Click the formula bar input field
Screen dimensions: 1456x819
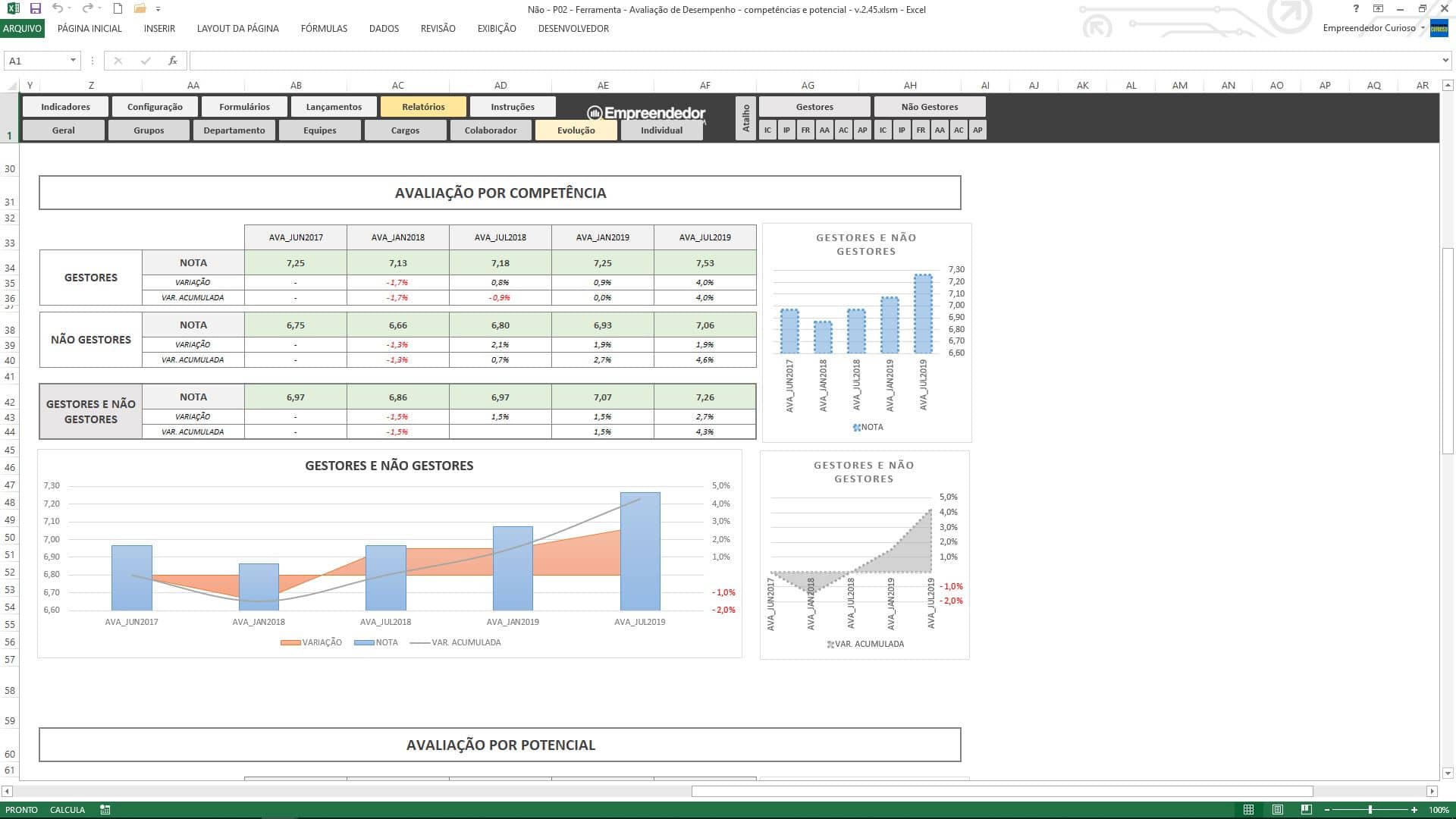[814, 61]
